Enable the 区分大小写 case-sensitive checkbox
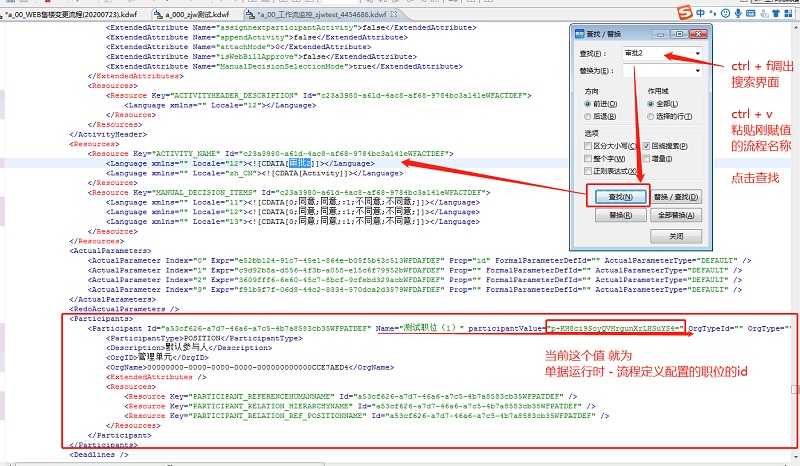Image resolution: width=800 pixels, height=466 pixels. (588, 145)
